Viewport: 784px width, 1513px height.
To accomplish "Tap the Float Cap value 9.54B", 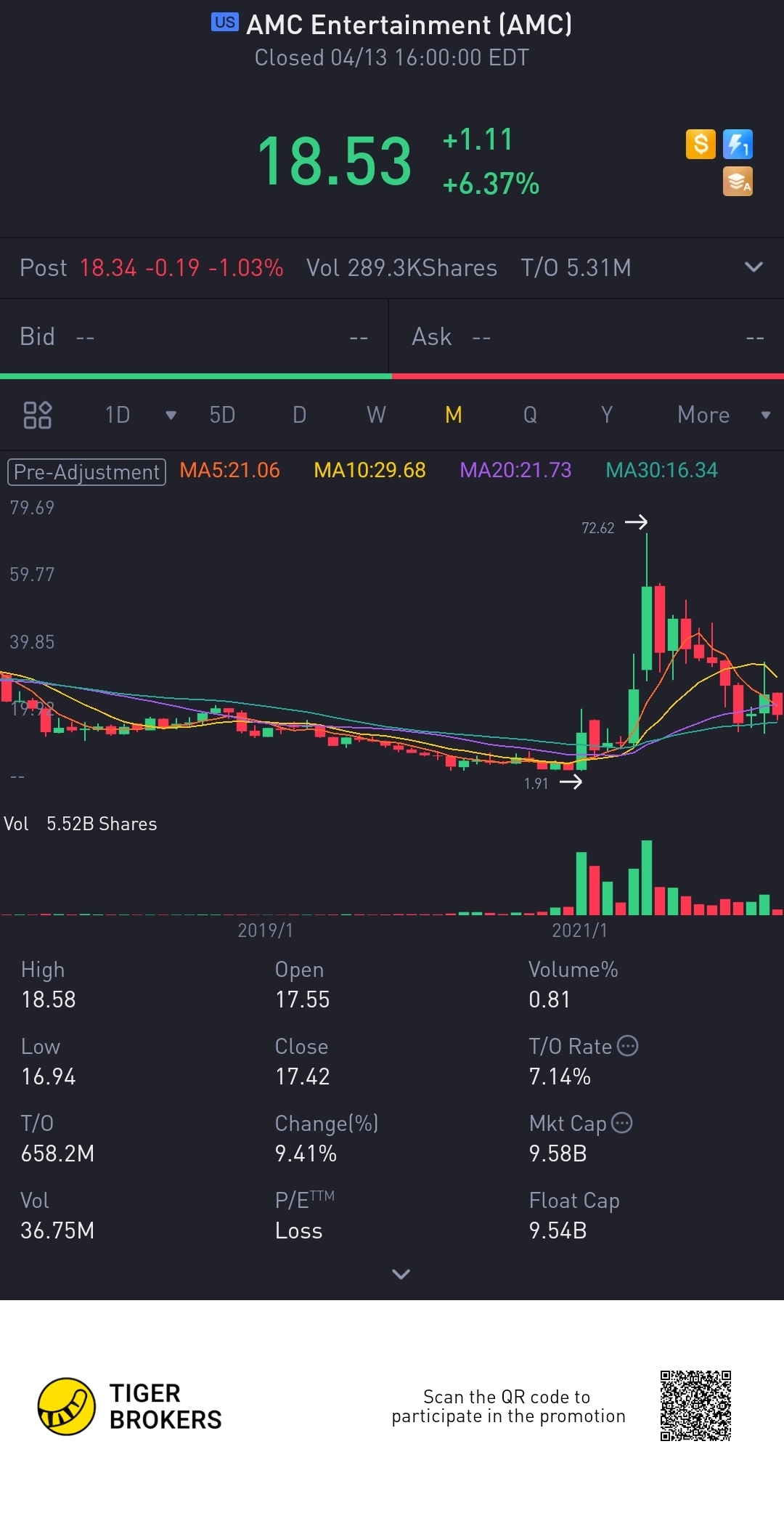I will [x=558, y=1231].
